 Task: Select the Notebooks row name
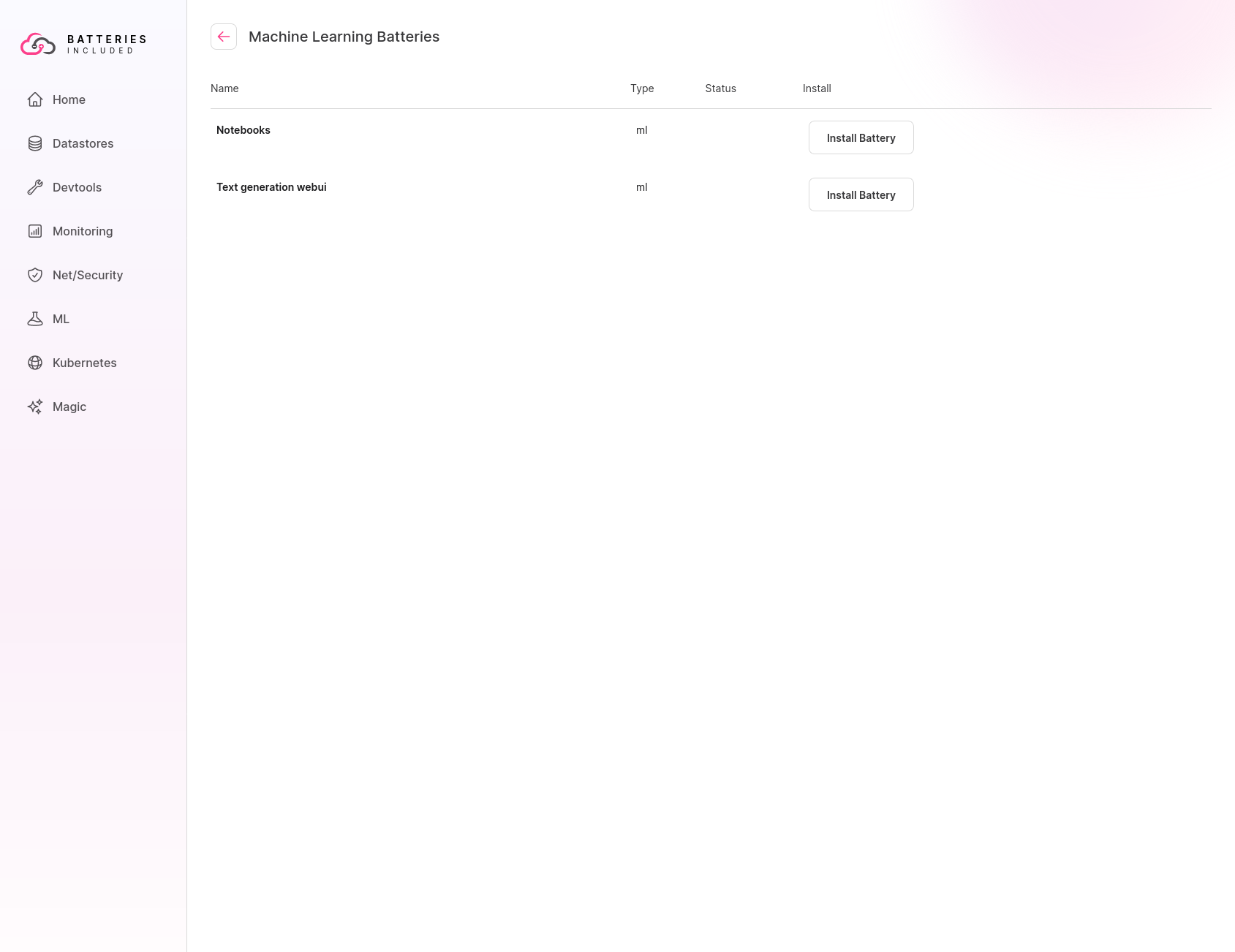tap(243, 130)
